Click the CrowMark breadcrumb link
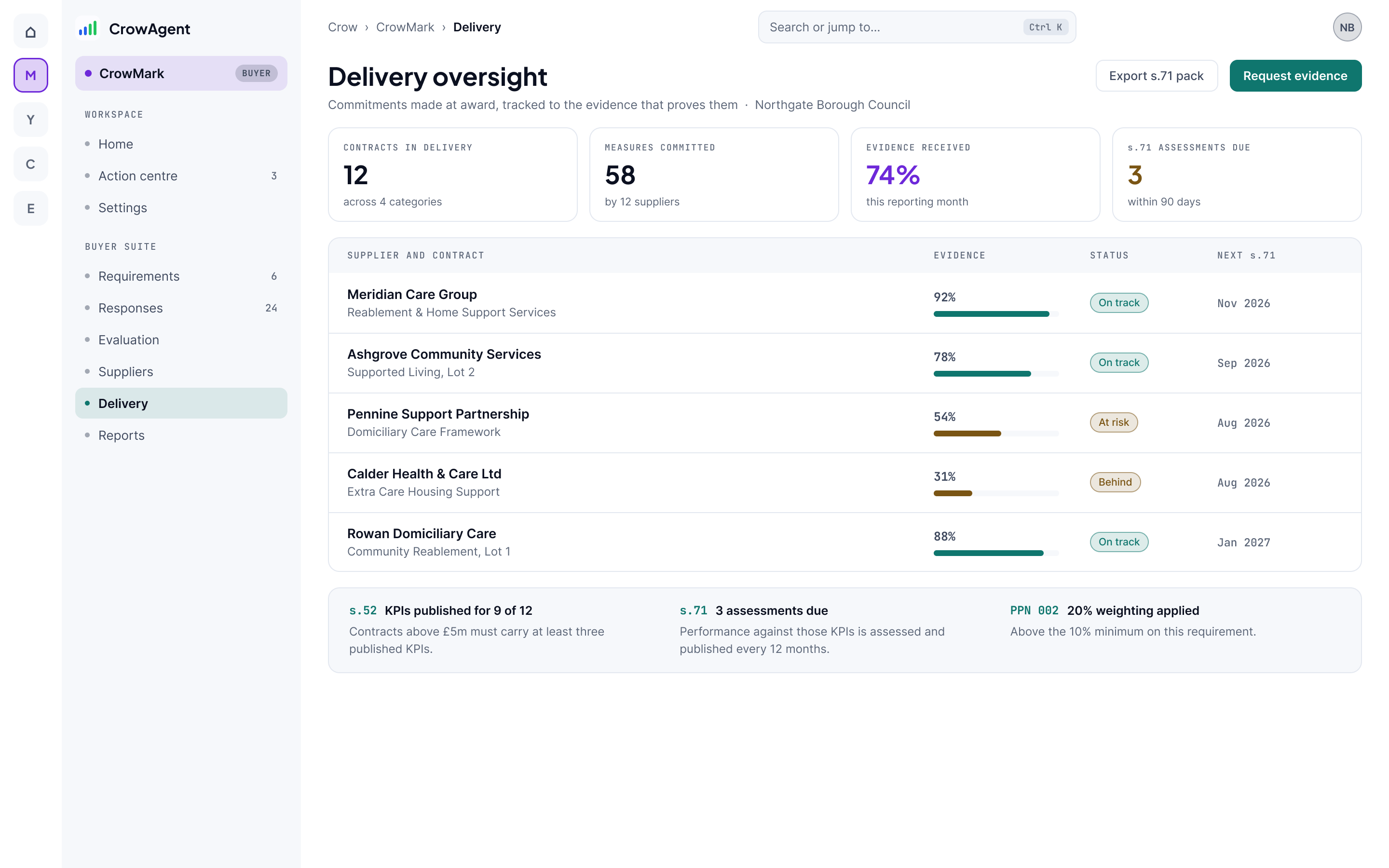Viewport: 1389px width, 868px height. [405, 27]
